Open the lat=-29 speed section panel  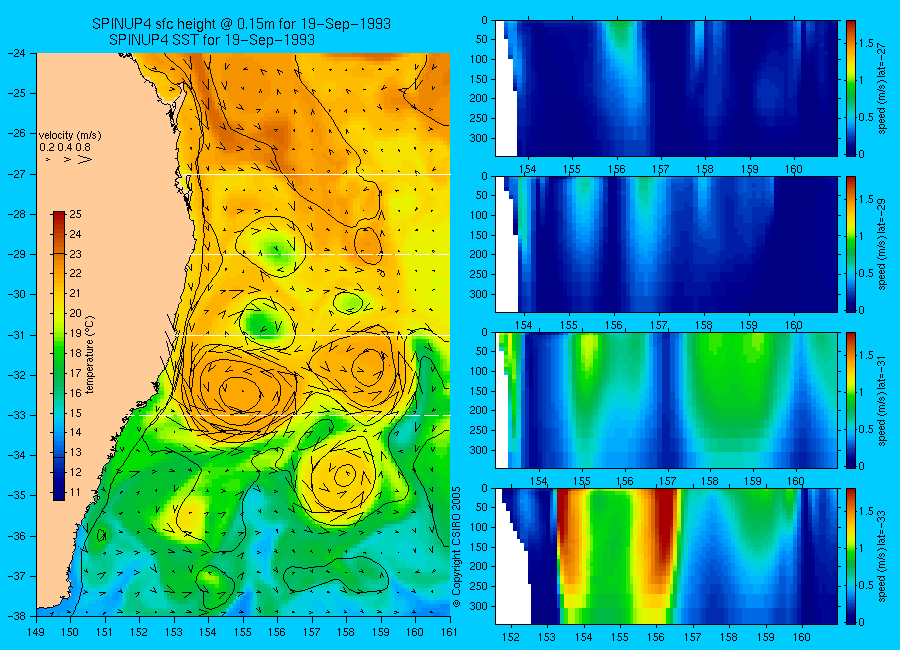click(666, 244)
